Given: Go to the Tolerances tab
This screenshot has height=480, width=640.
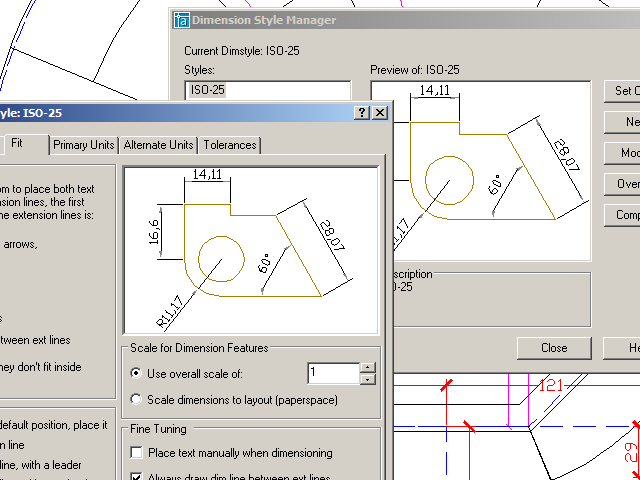Looking at the screenshot, I should (230, 145).
